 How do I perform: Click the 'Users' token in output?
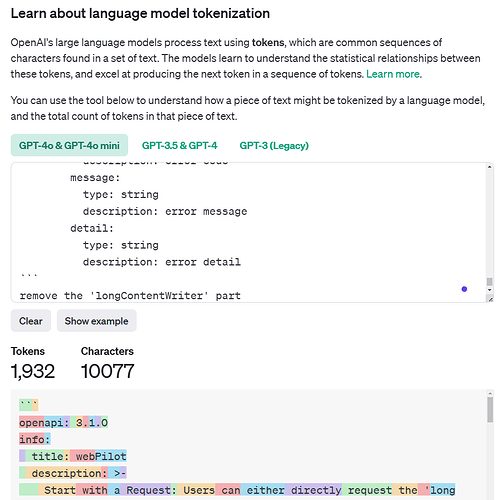click(196, 490)
